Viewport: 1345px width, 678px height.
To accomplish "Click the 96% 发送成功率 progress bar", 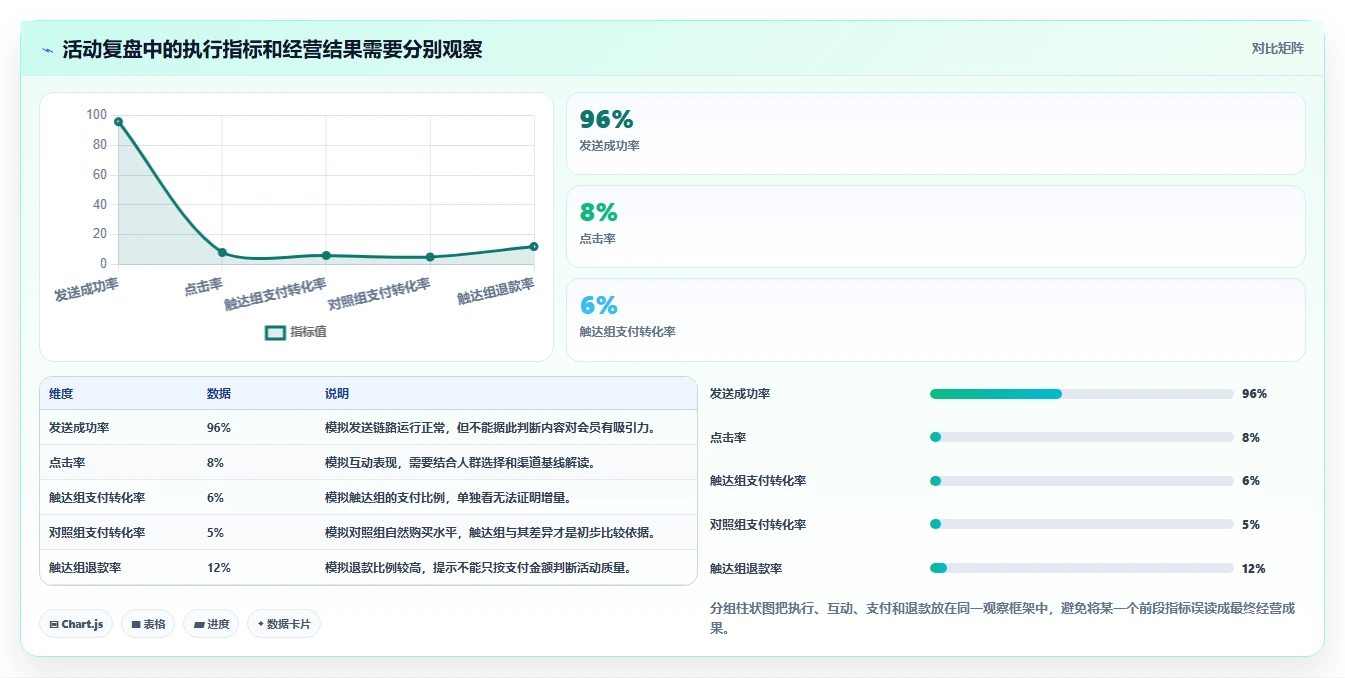I will tap(1081, 394).
